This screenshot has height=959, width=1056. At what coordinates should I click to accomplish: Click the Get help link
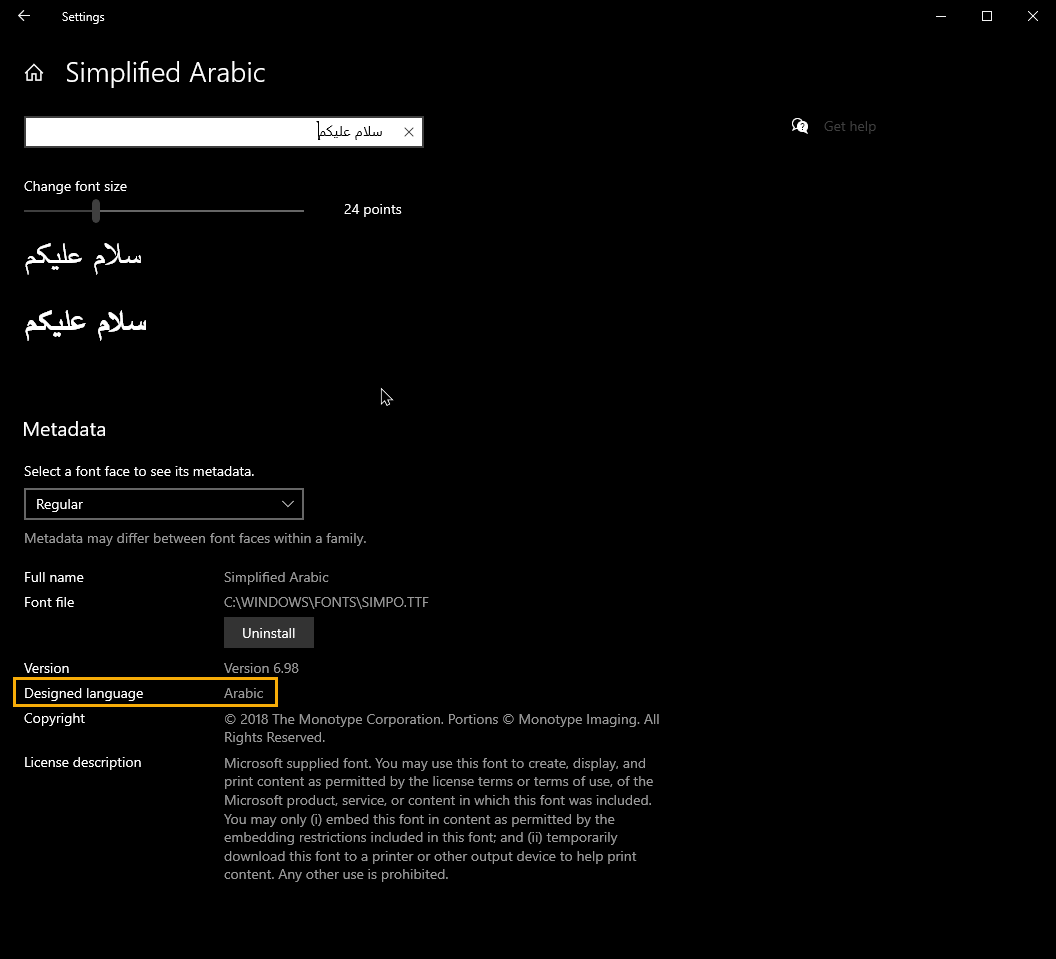click(x=849, y=126)
